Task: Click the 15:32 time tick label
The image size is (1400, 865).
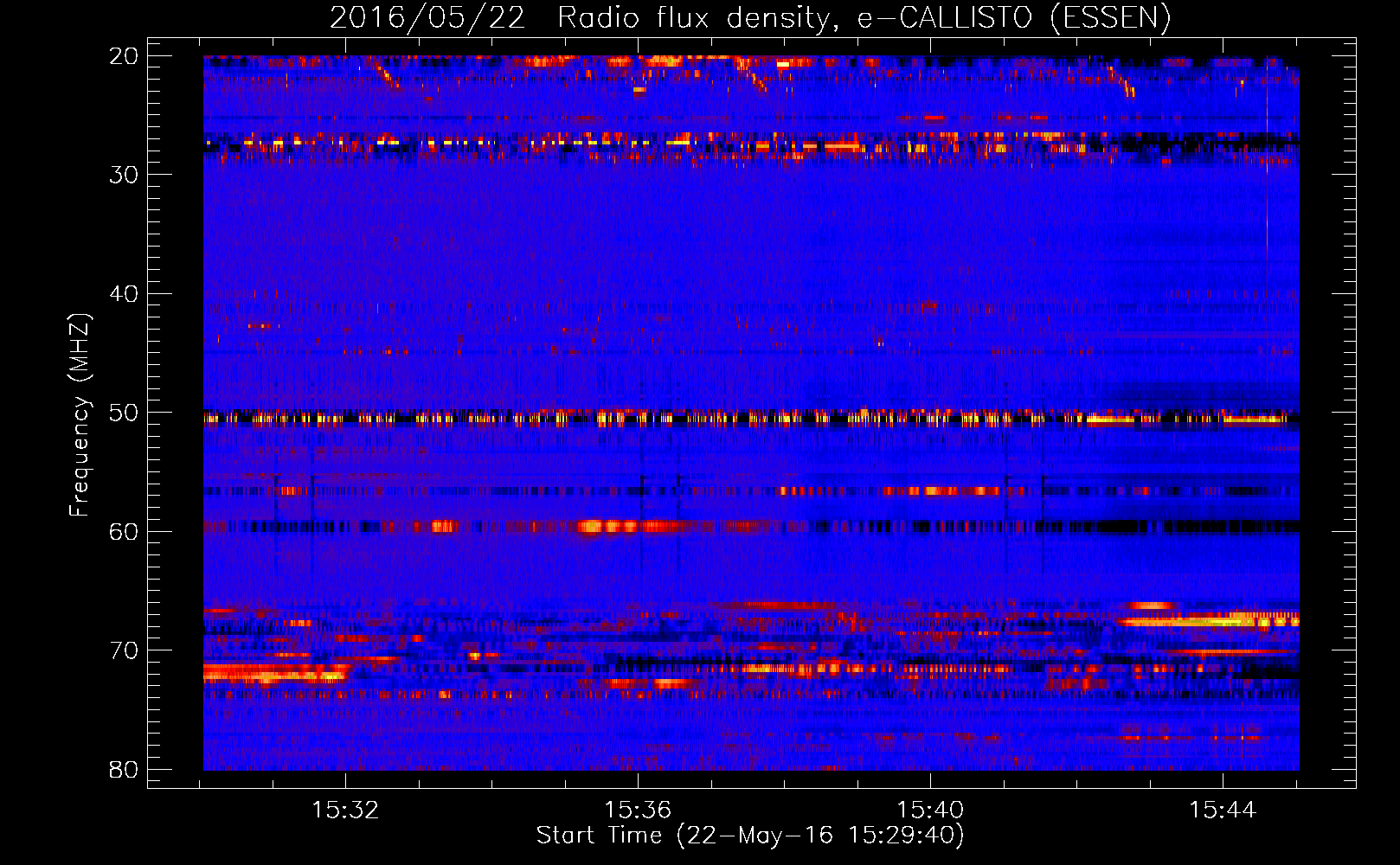Action: (345, 810)
